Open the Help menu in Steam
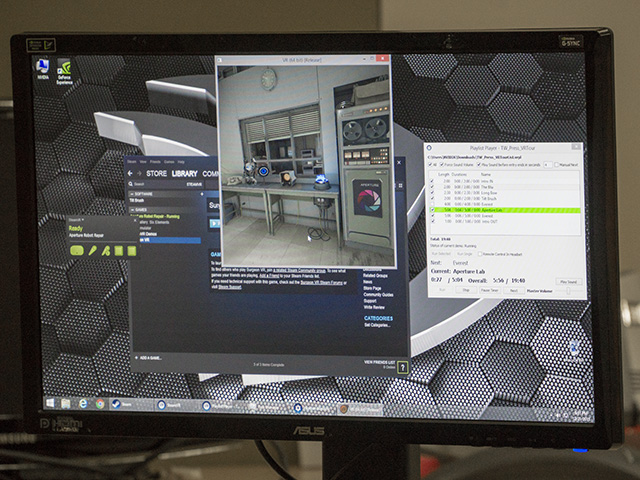Screen dimensions: 640x480 (181, 162)
